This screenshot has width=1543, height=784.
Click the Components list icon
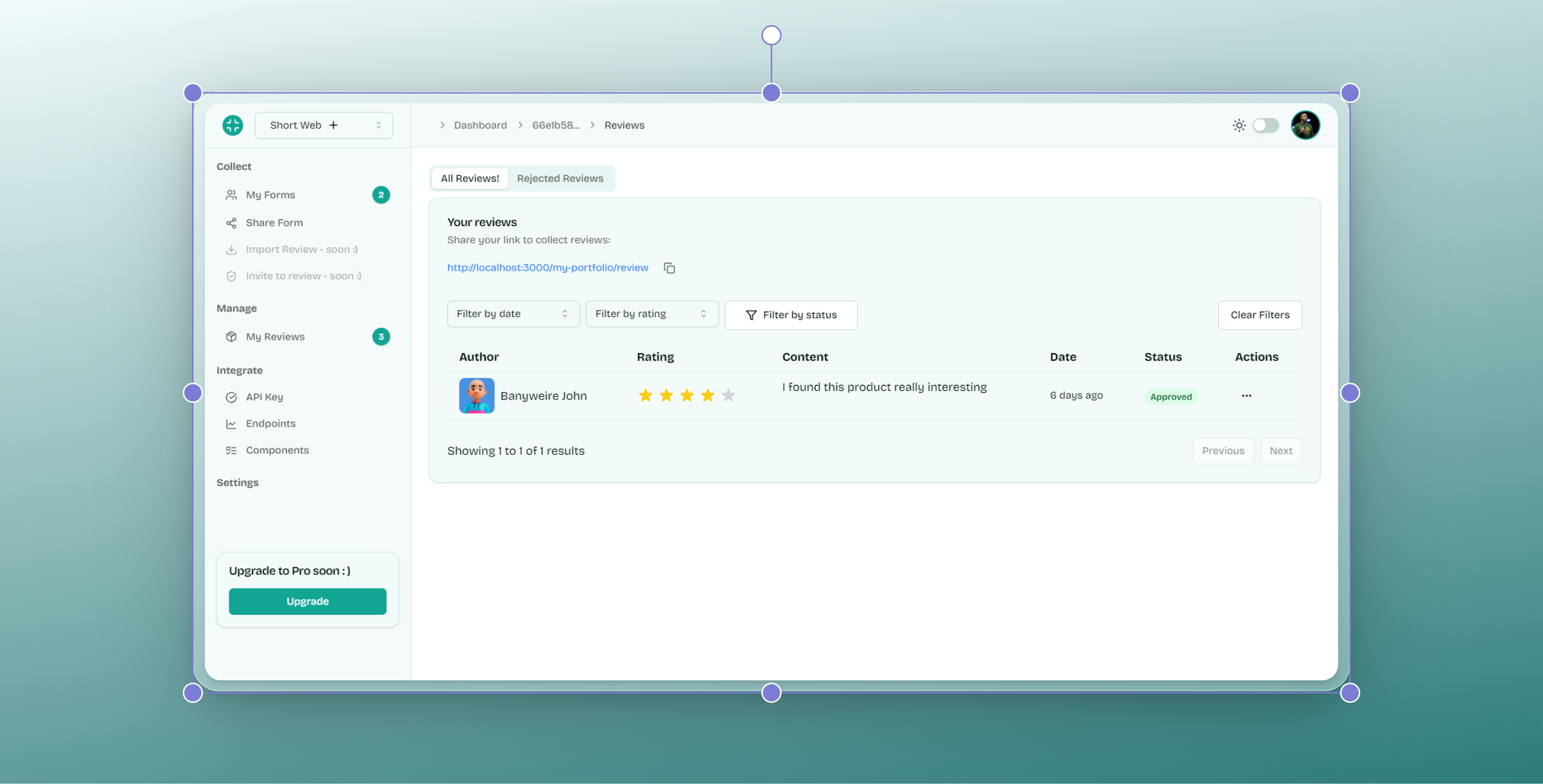[x=231, y=451]
